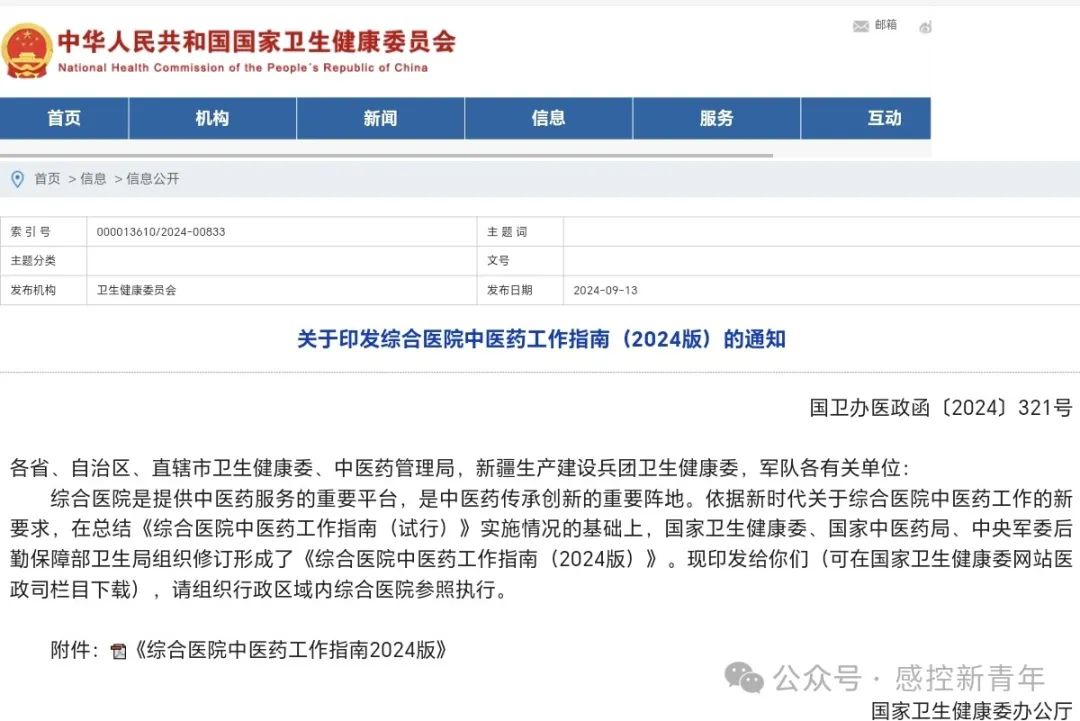Open the 首页 navigation menu item

pos(63,118)
